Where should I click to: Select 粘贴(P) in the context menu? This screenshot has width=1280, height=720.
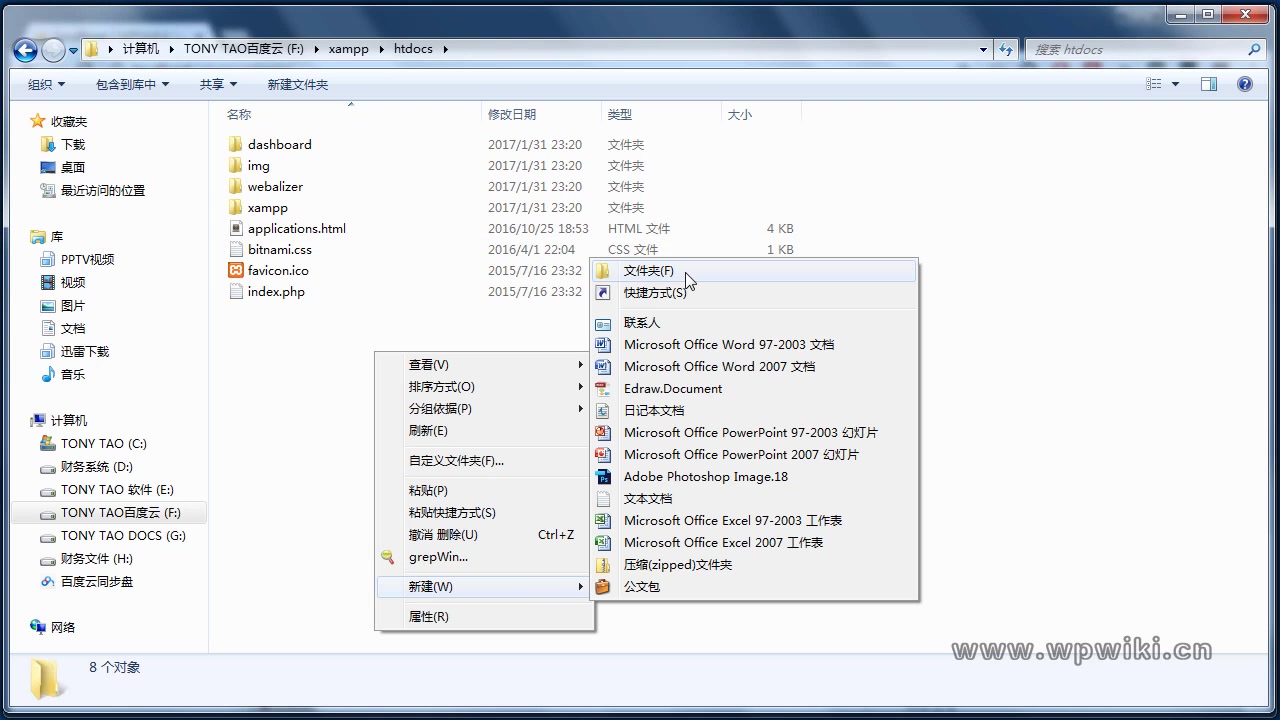[485, 490]
